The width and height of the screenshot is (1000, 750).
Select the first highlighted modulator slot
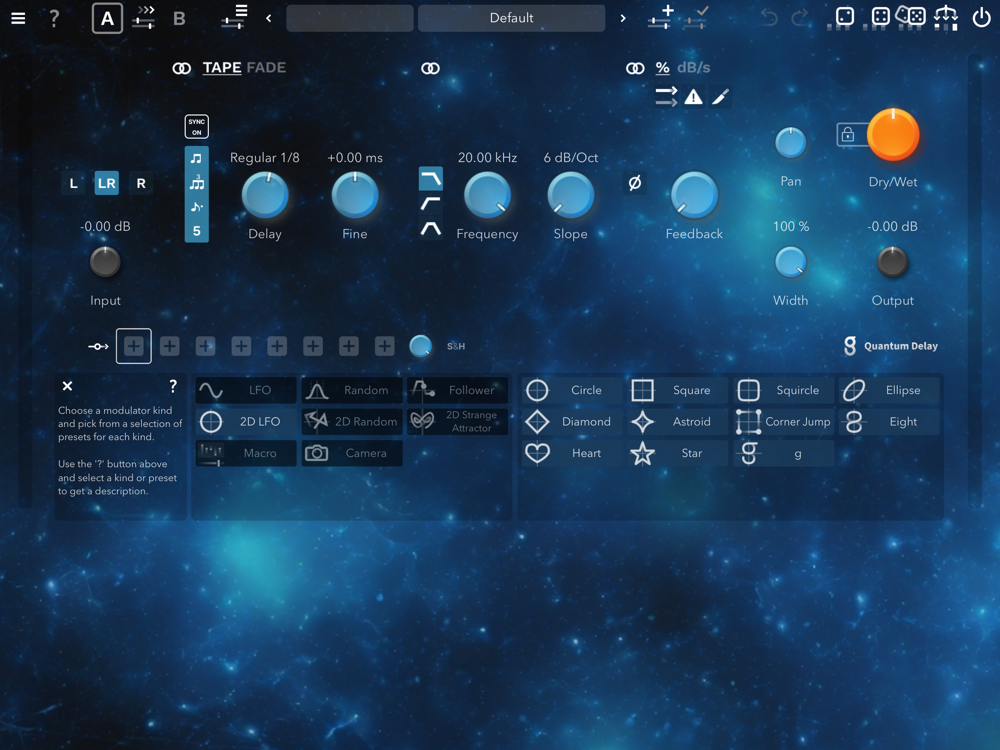(133, 346)
